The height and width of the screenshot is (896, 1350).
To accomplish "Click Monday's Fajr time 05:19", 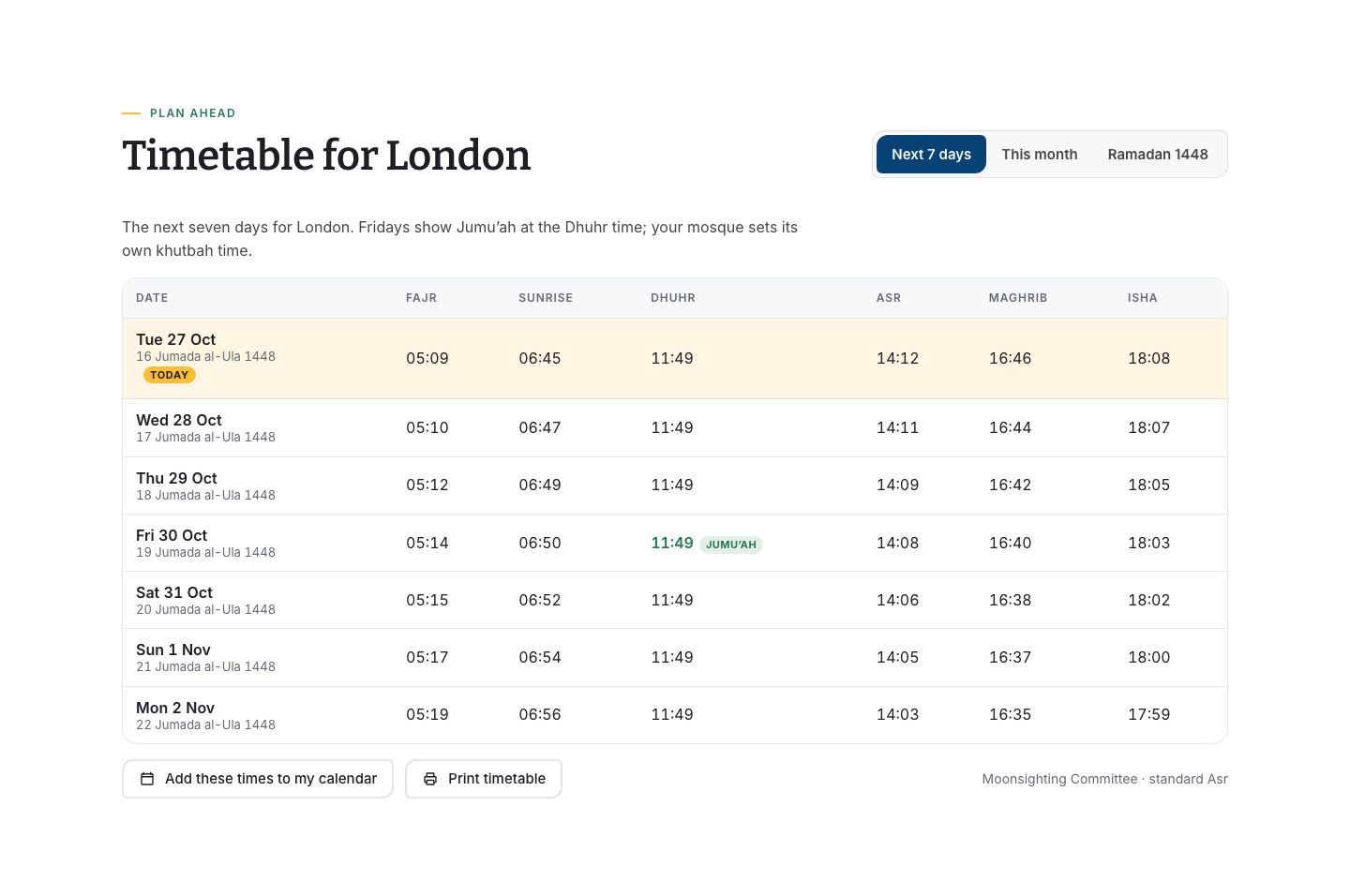I will click(x=427, y=714).
